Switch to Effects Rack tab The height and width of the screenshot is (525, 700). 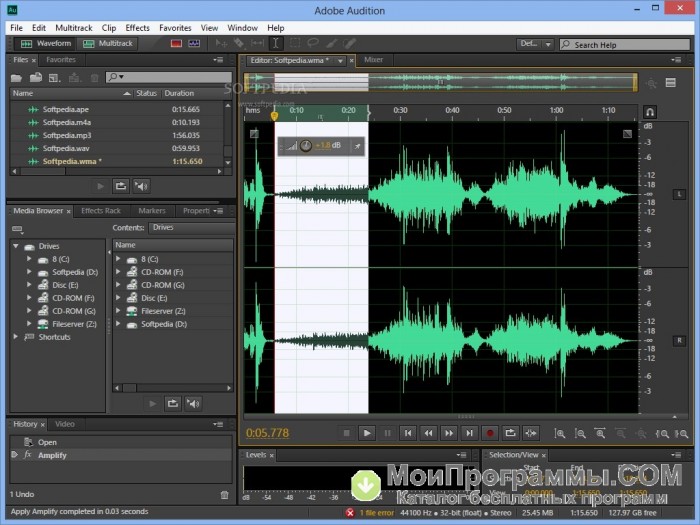click(101, 211)
